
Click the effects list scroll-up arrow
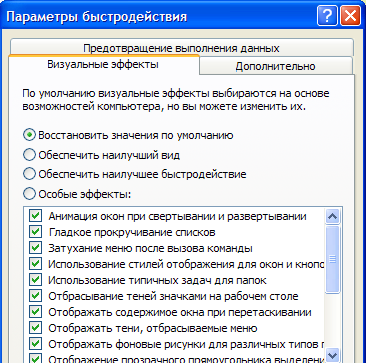[x=333, y=217]
